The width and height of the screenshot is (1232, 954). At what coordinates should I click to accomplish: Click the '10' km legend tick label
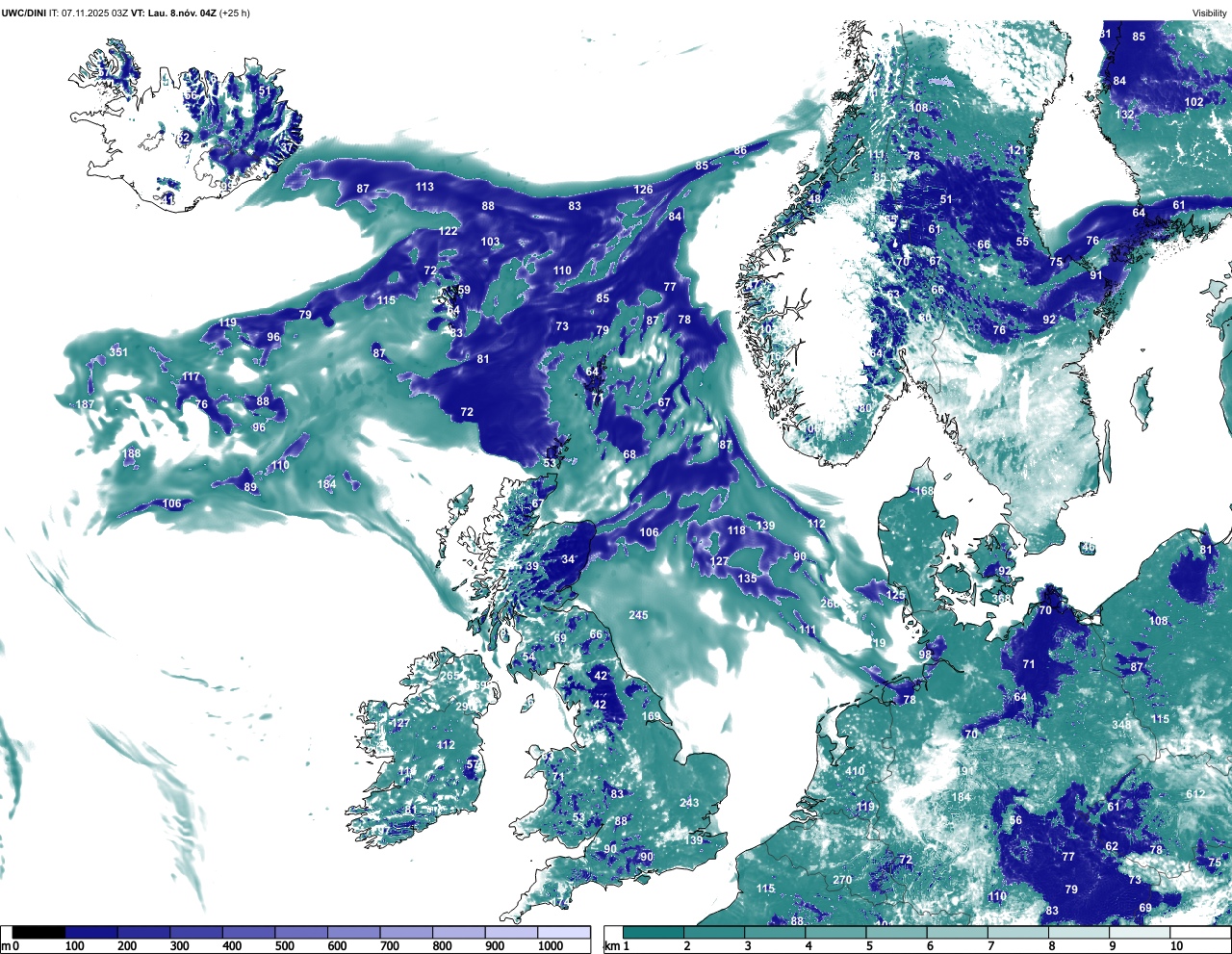pos(1176,946)
